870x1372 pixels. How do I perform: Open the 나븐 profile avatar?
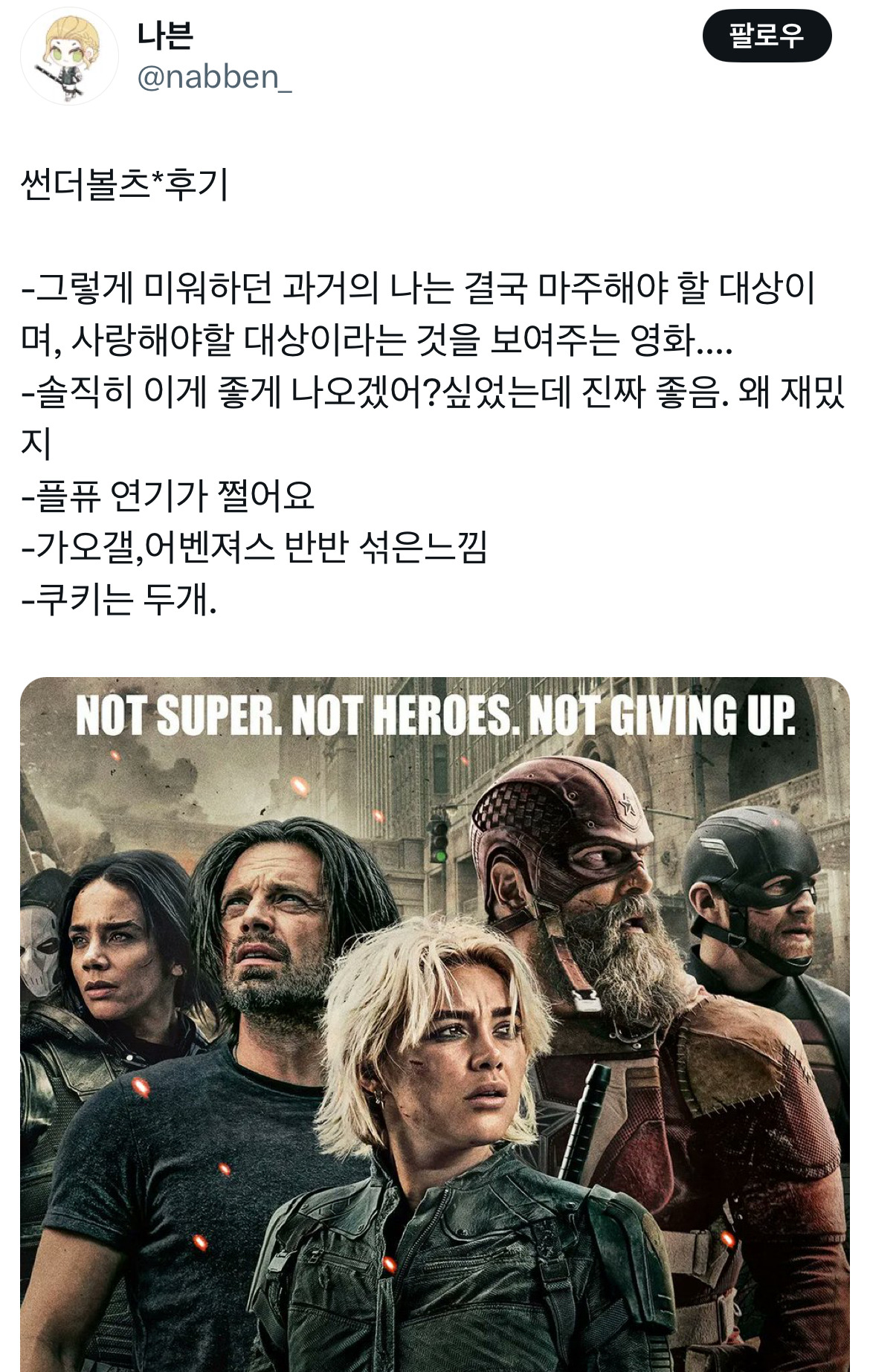[x=68, y=56]
